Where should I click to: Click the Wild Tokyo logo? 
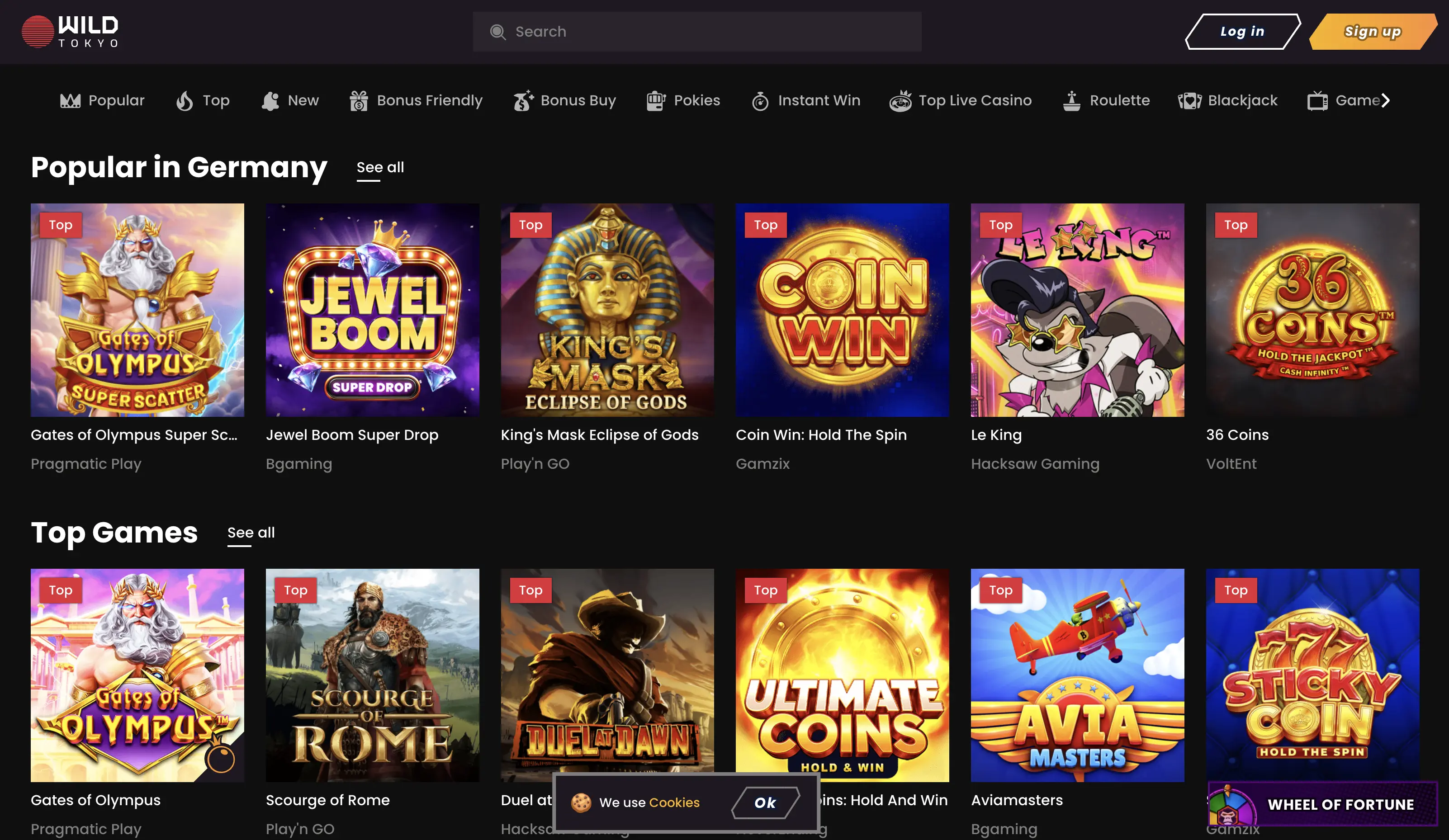(x=70, y=32)
